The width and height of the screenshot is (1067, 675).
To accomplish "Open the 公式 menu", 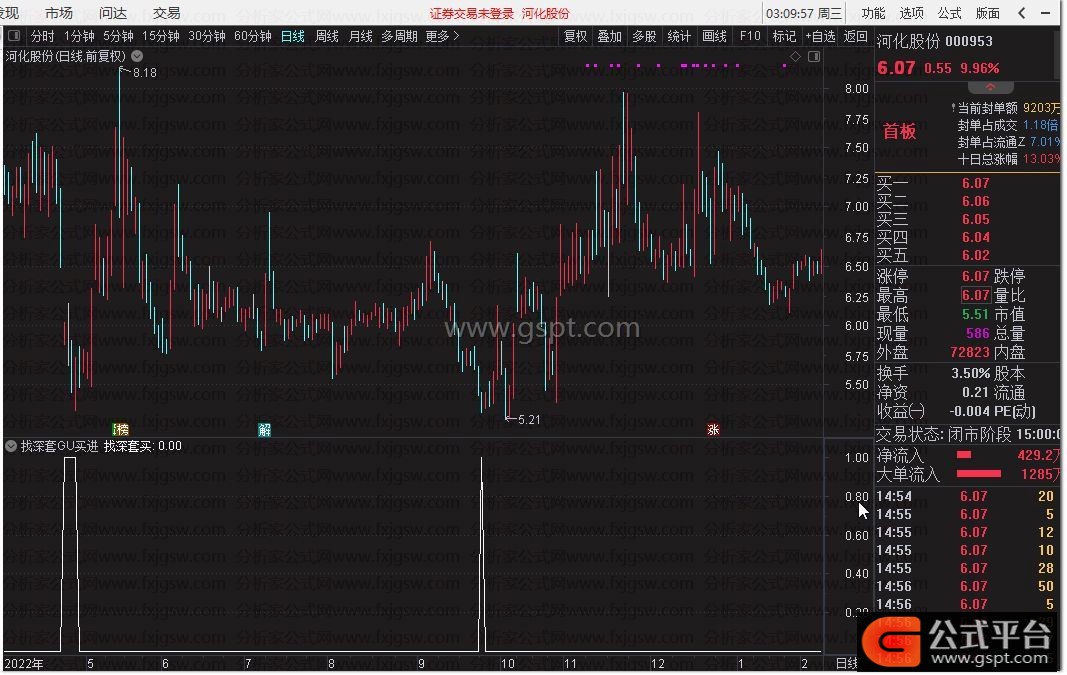I will pos(949,13).
